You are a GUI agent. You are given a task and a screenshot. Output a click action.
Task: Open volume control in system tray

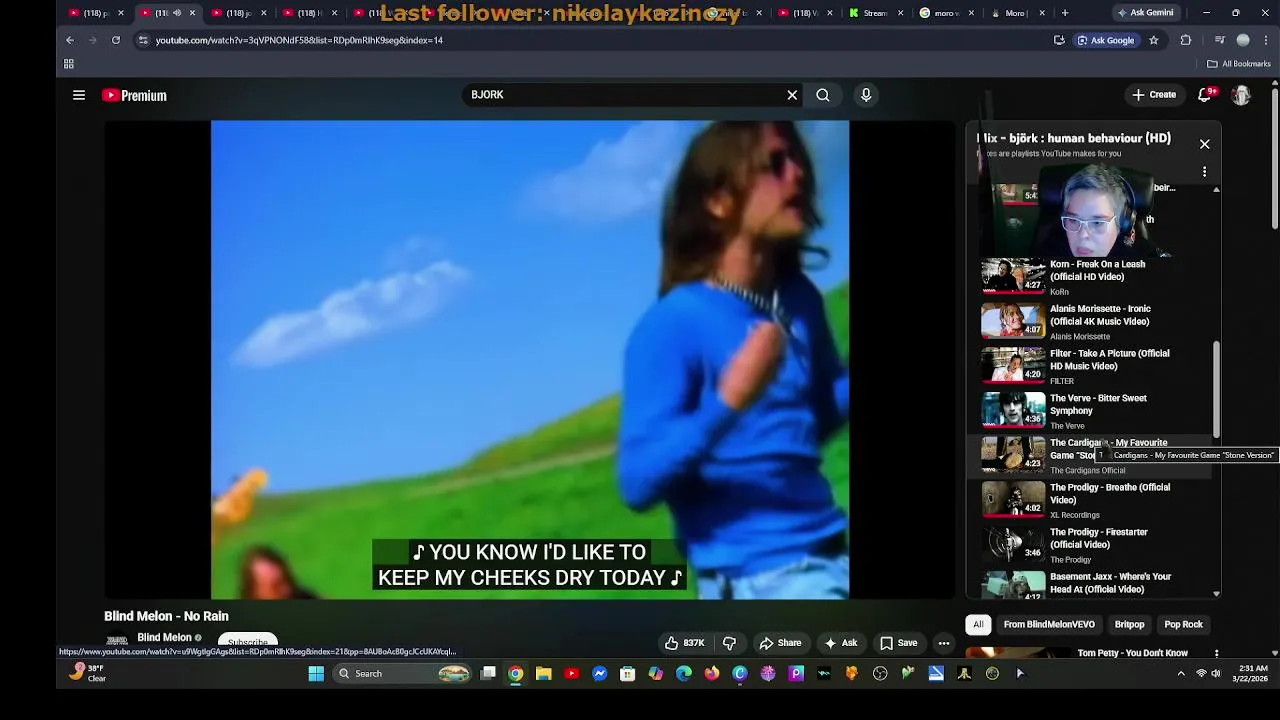tap(1216, 674)
